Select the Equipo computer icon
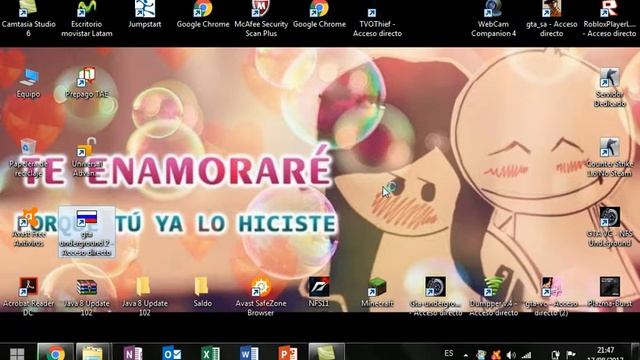The height and width of the screenshot is (360, 640). (28, 84)
